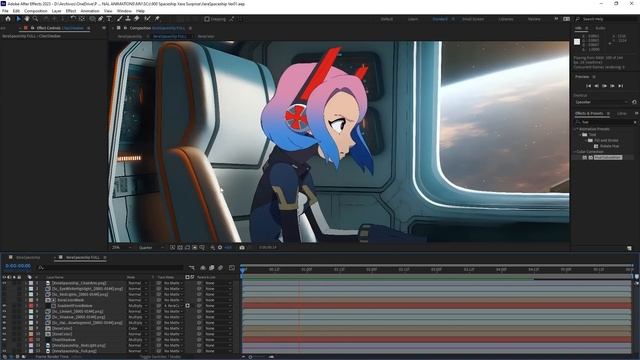Collapse Animation Presets in Effects & Presets
Image resolution: width=640 pixels, height=360 pixels.
(x=576, y=129)
